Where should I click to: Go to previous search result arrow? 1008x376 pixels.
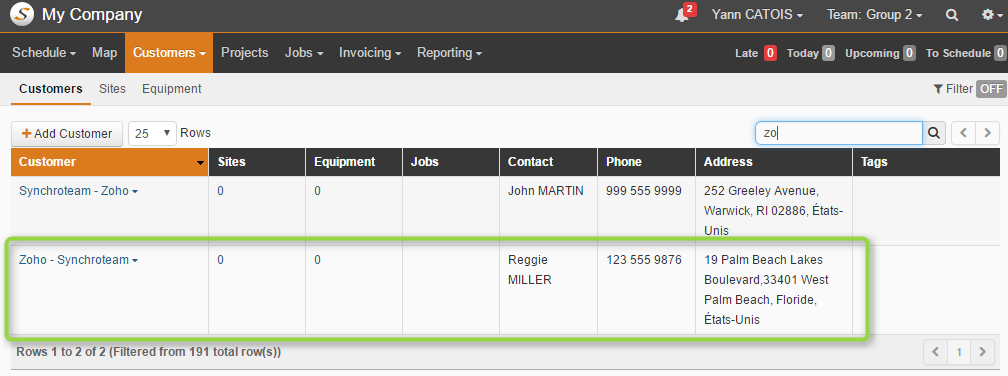(963, 133)
